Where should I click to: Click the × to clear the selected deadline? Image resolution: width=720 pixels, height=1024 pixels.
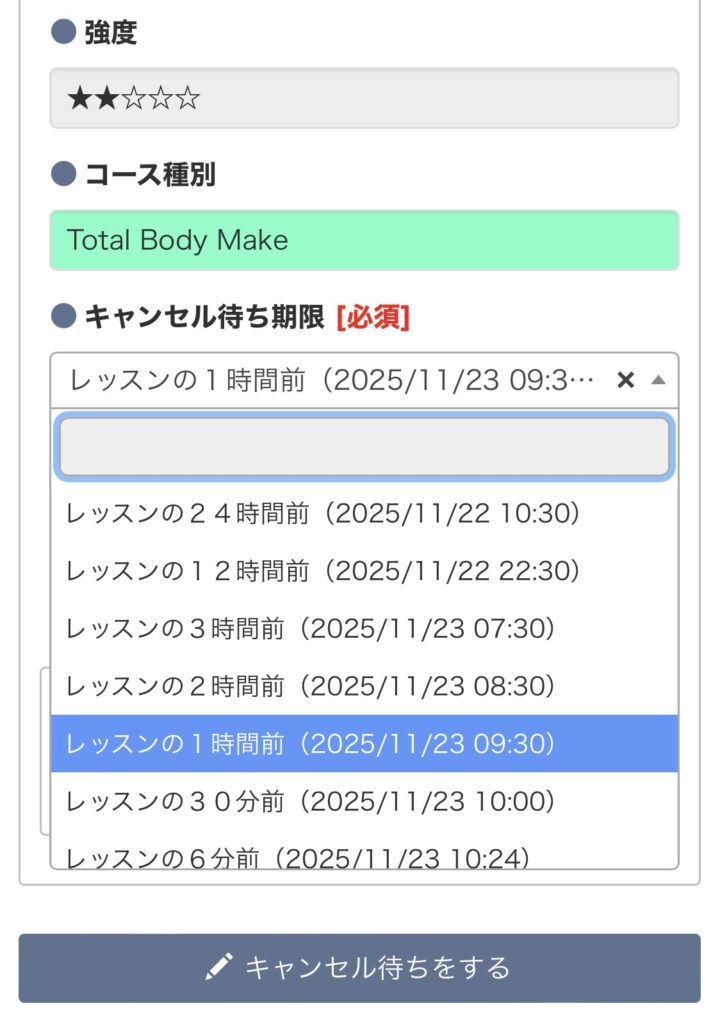626,380
